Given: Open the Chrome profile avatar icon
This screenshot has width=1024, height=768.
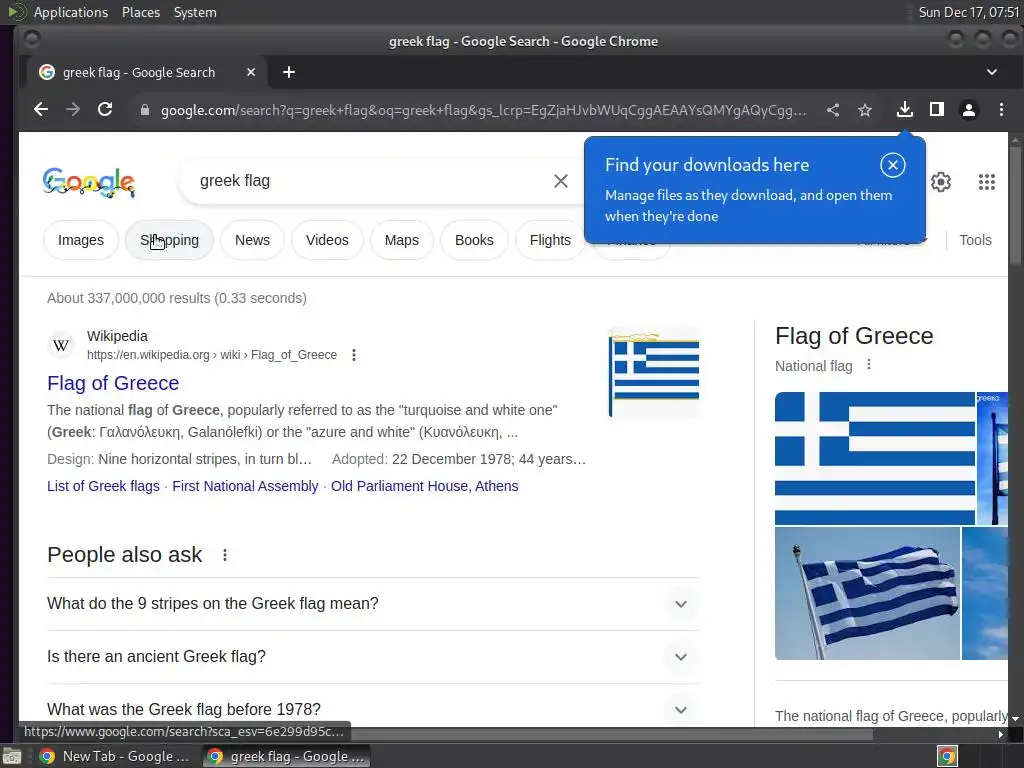Looking at the screenshot, I should (968, 110).
